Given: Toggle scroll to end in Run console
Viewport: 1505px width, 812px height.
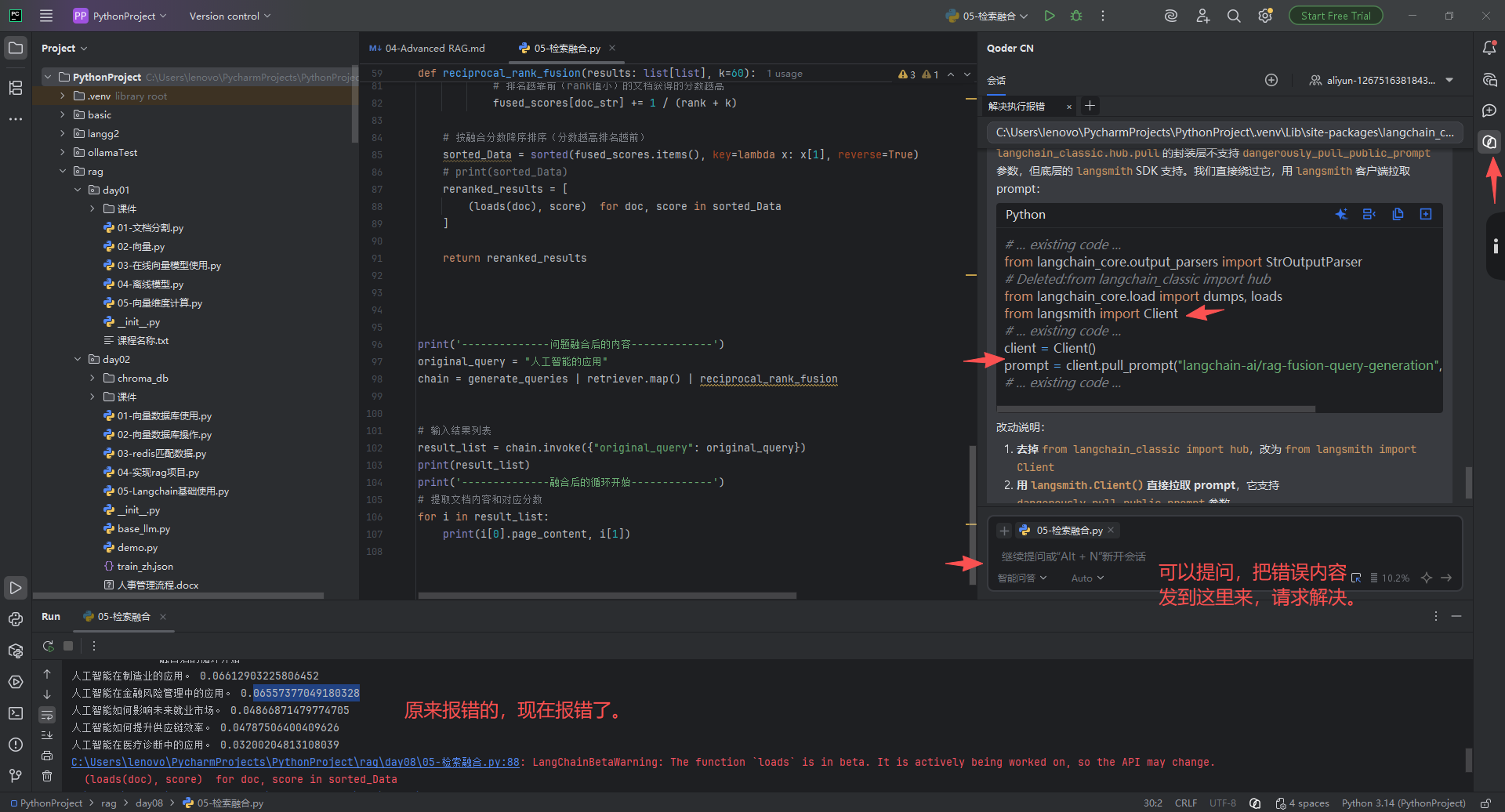Looking at the screenshot, I should pyautogui.click(x=47, y=735).
